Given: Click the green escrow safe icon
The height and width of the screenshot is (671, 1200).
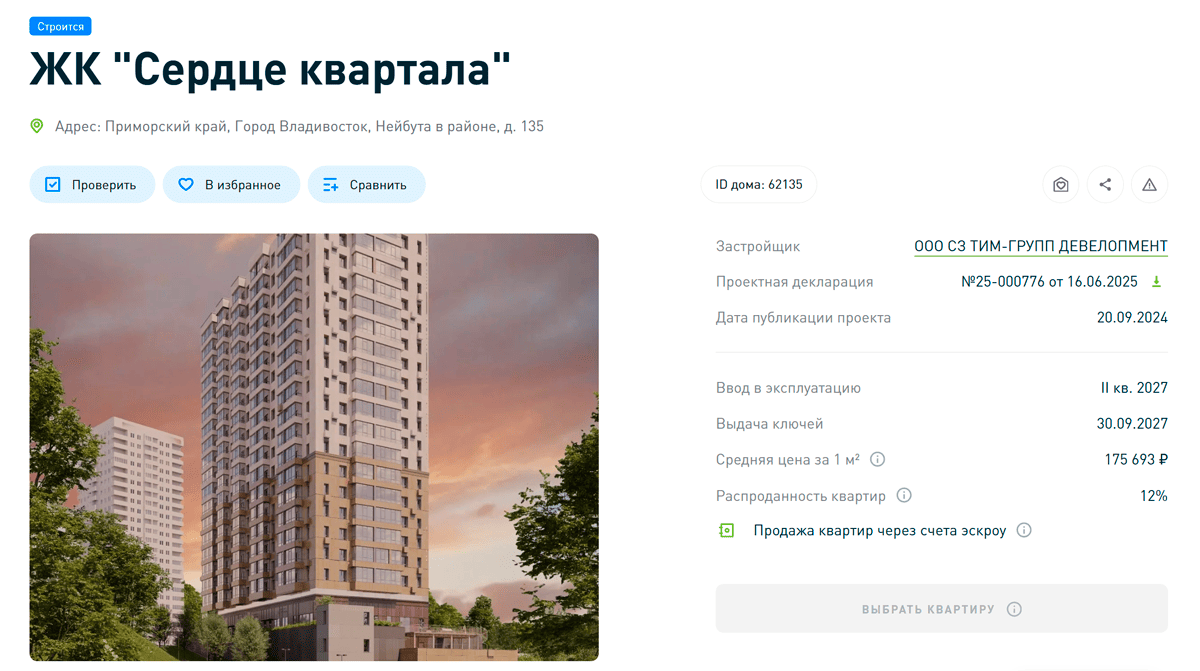Looking at the screenshot, I should click(727, 531).
